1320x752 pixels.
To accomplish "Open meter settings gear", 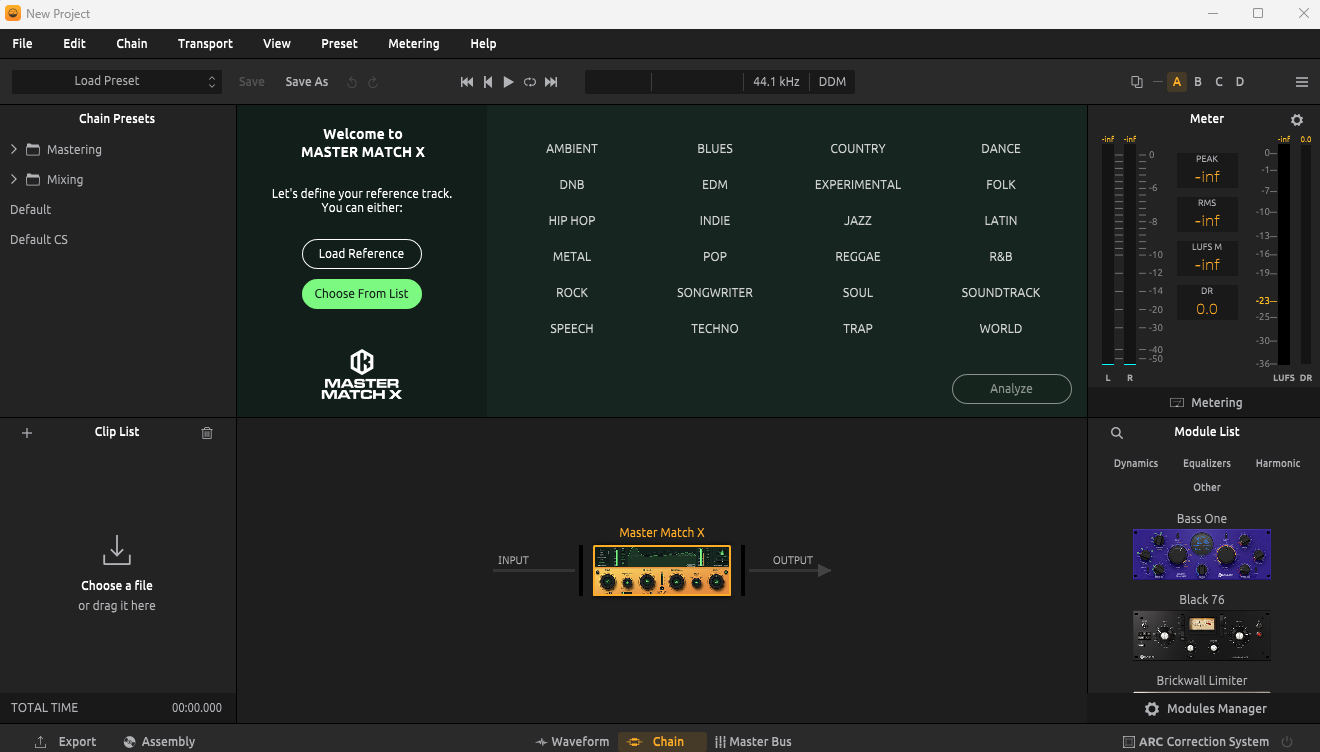I will click(x=1297, y=120).
